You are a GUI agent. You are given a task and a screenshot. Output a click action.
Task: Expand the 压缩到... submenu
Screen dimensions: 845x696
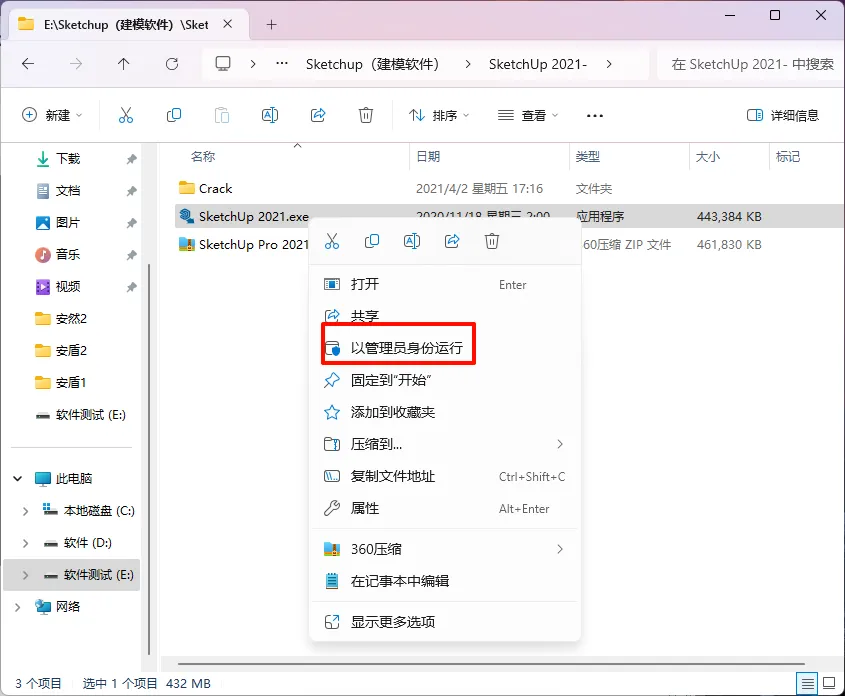coord(560,444)
